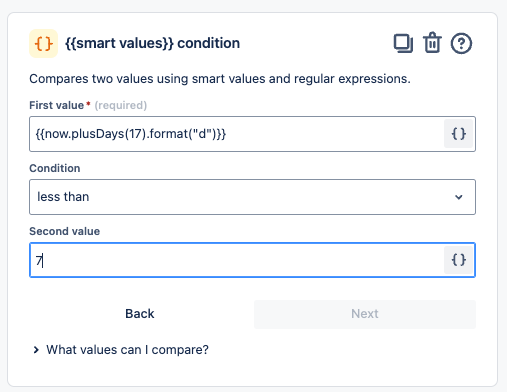Click the Compares two values description text

pyautogui.click(x=220, y=79)
